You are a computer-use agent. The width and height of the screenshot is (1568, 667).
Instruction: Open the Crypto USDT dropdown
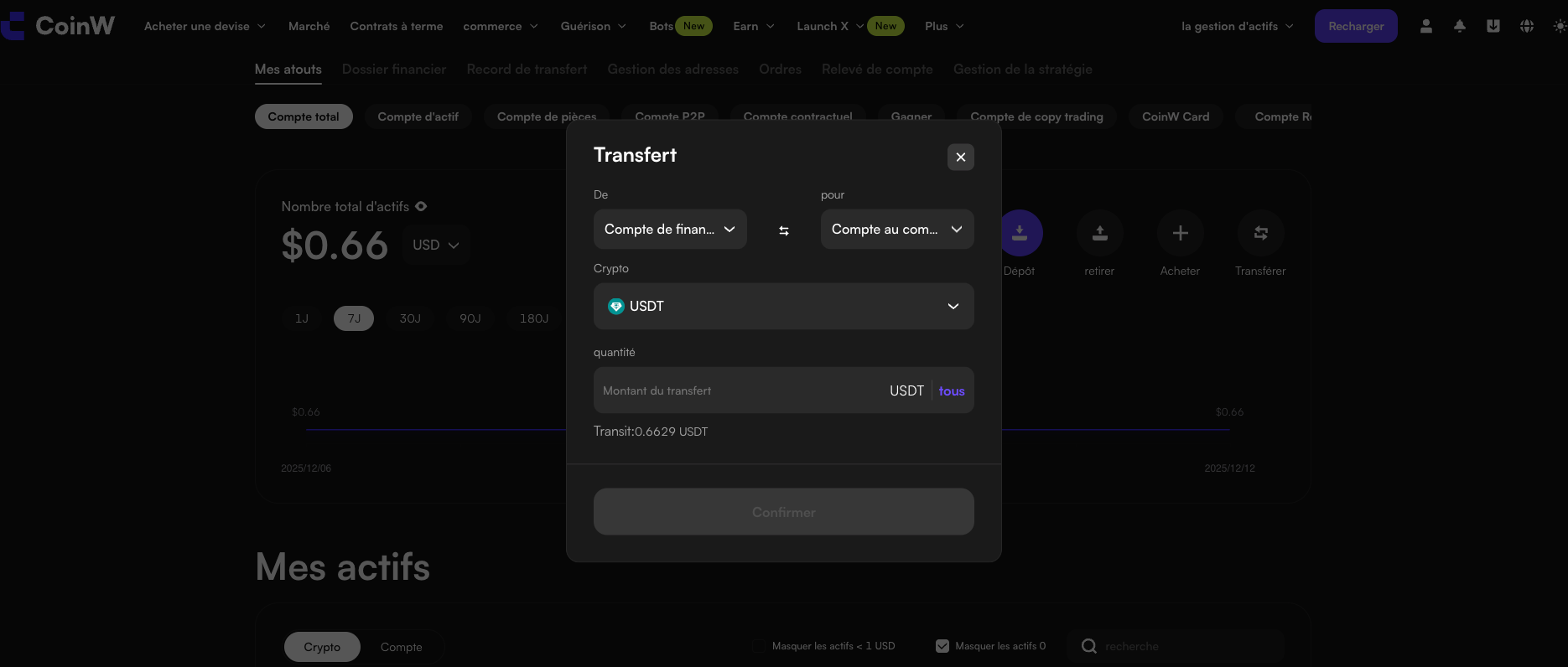point(784,306)
